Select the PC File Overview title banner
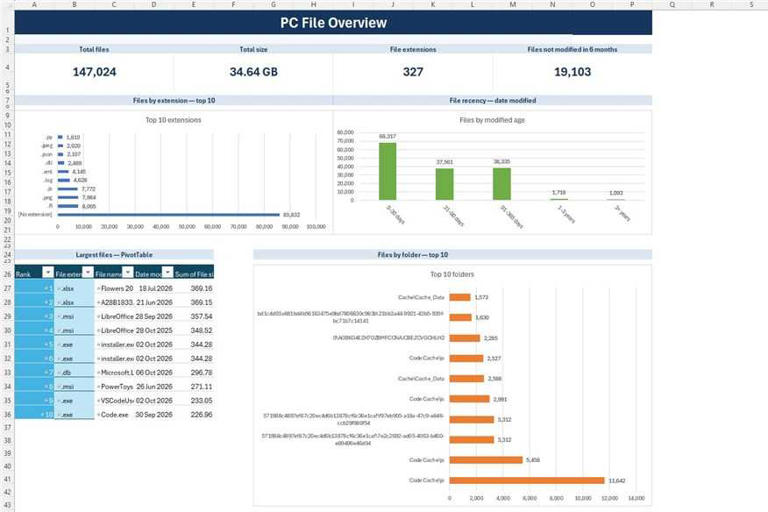The image size is (768, 512). coord(333,23)
